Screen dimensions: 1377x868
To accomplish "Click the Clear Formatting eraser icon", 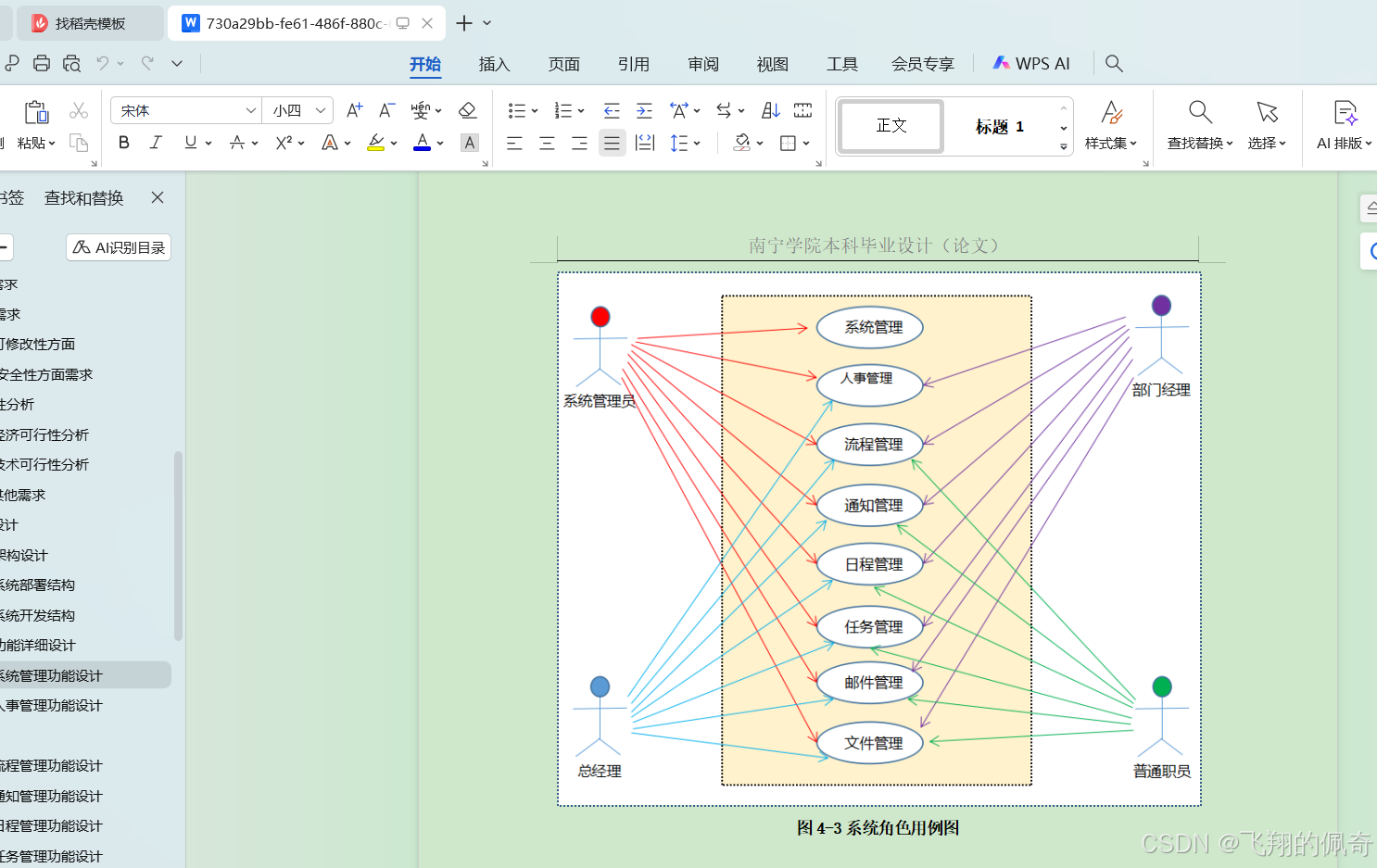I will coord(467,109).
